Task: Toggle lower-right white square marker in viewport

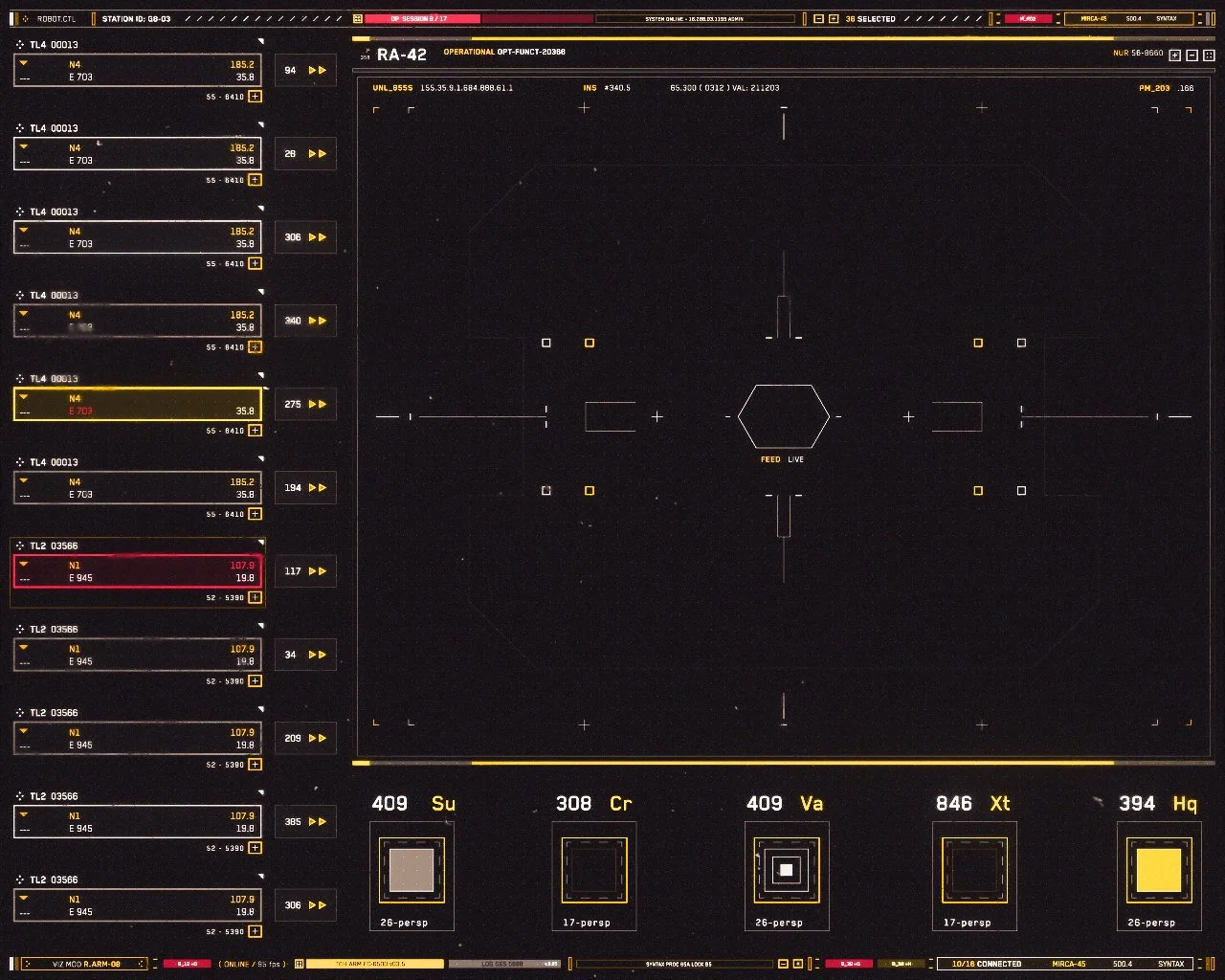Action: coord(1021,491)
